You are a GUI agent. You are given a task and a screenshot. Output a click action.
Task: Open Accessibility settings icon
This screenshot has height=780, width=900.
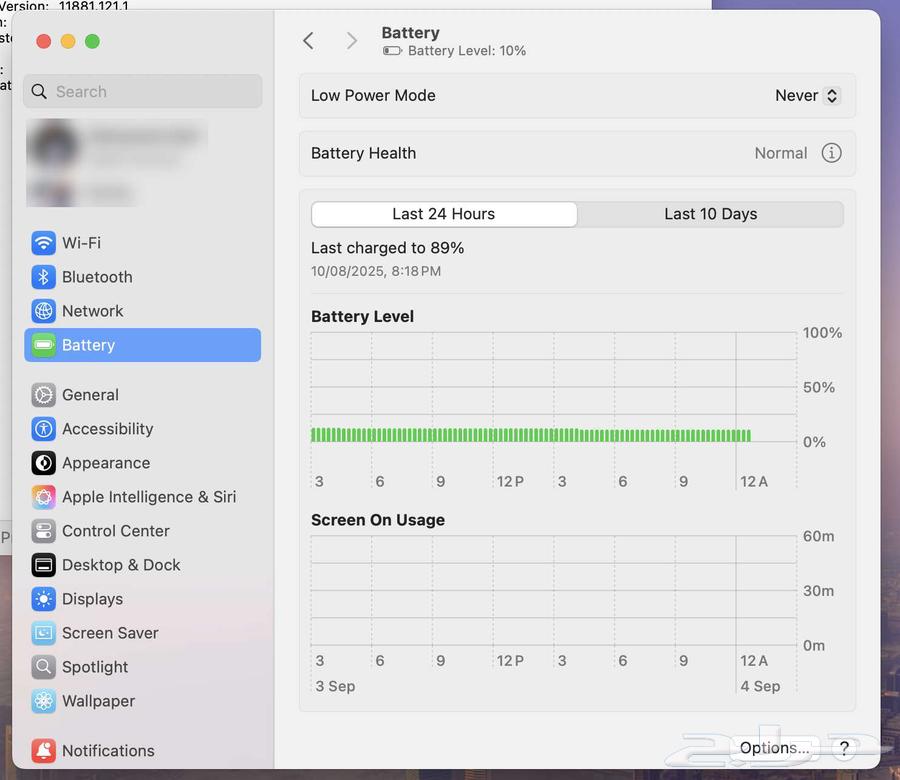point(43,429)
